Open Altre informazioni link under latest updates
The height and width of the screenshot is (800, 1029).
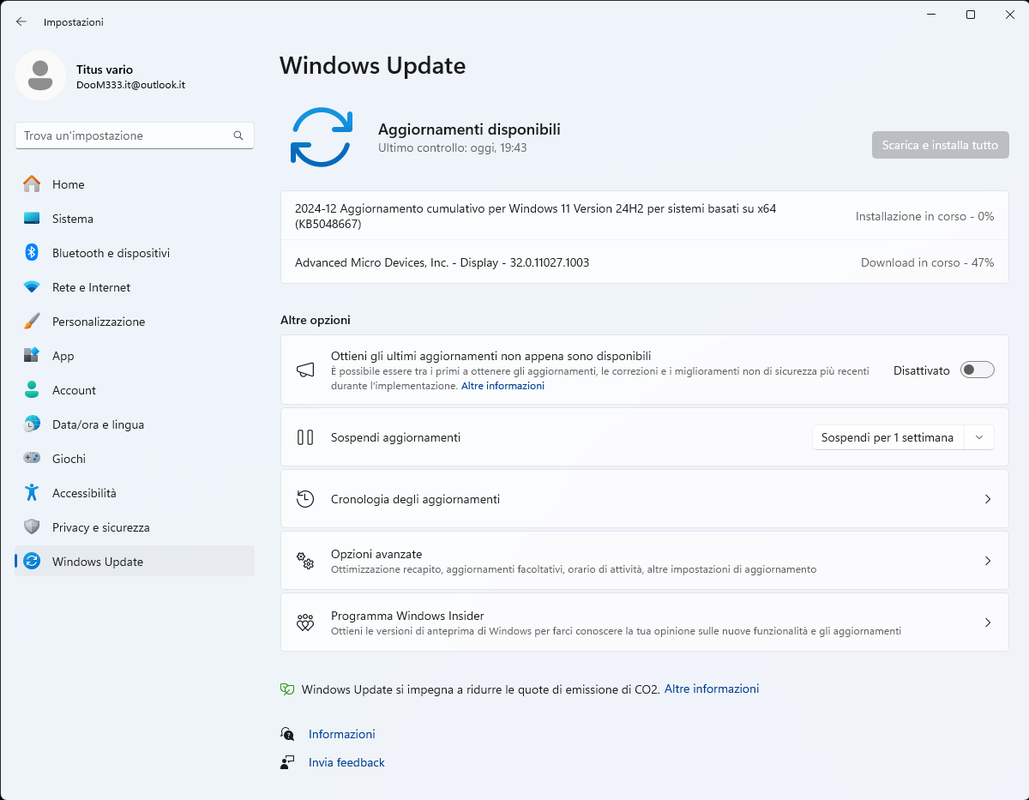pyautogui.click(x=503, y=386)
